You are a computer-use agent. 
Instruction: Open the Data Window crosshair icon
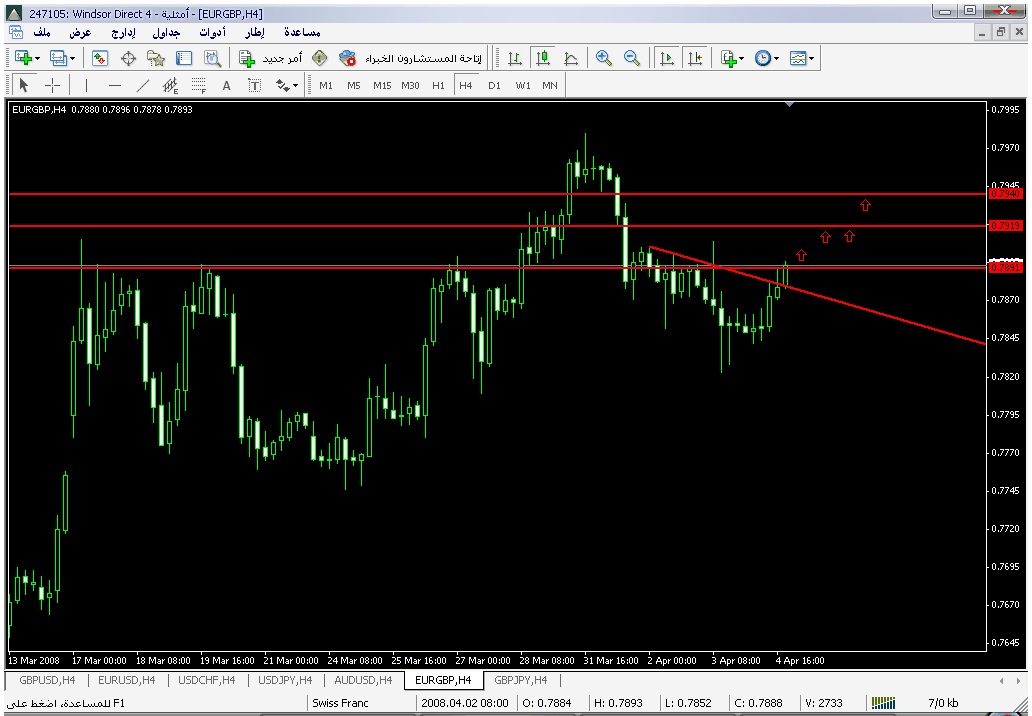[128, 59]
